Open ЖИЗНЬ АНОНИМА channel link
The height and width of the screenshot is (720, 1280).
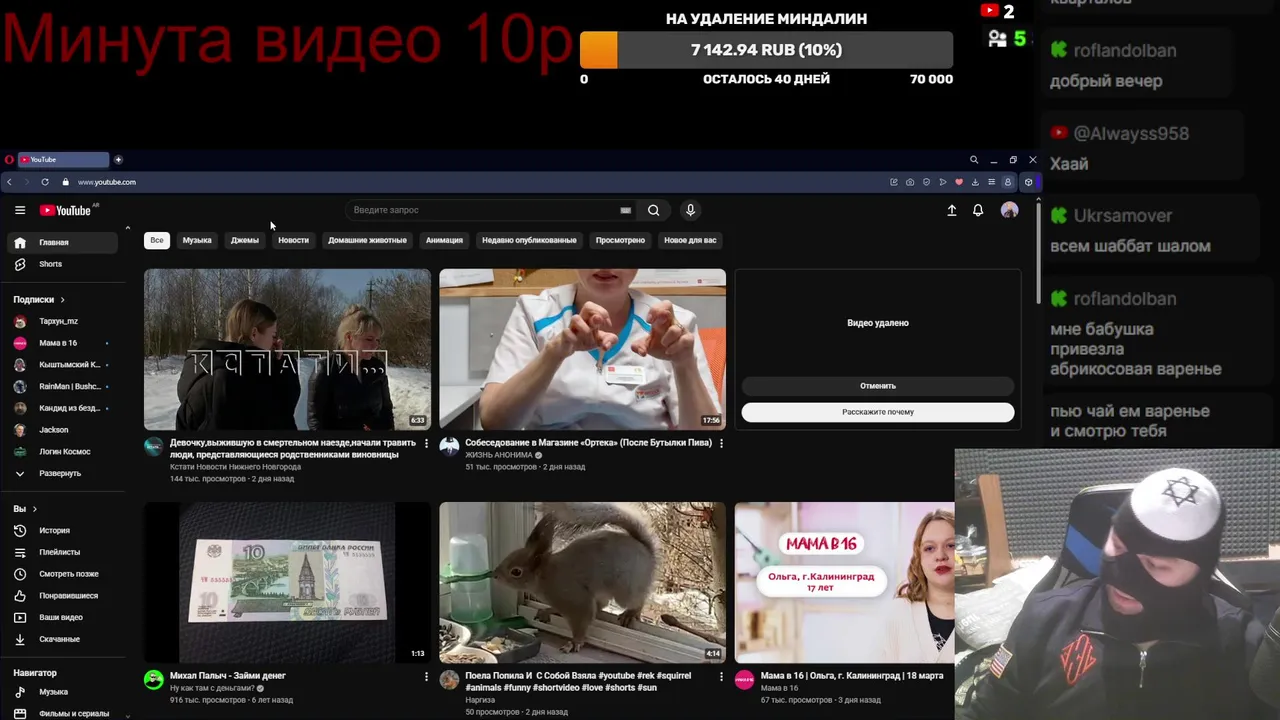click(499, 455)
